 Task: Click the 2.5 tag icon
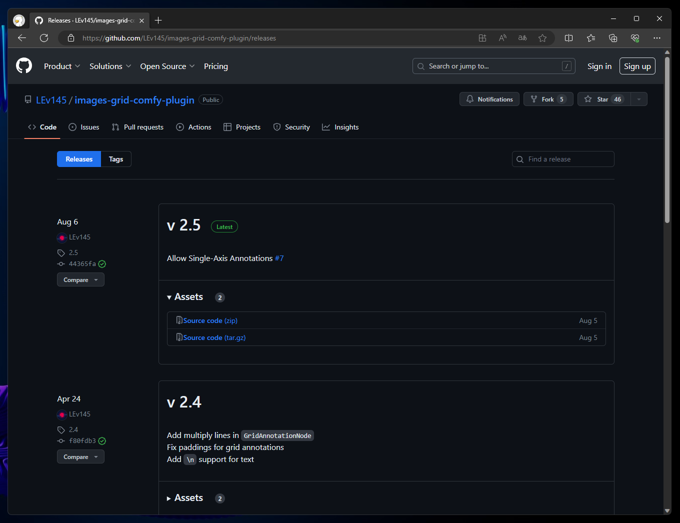(61, 253)
